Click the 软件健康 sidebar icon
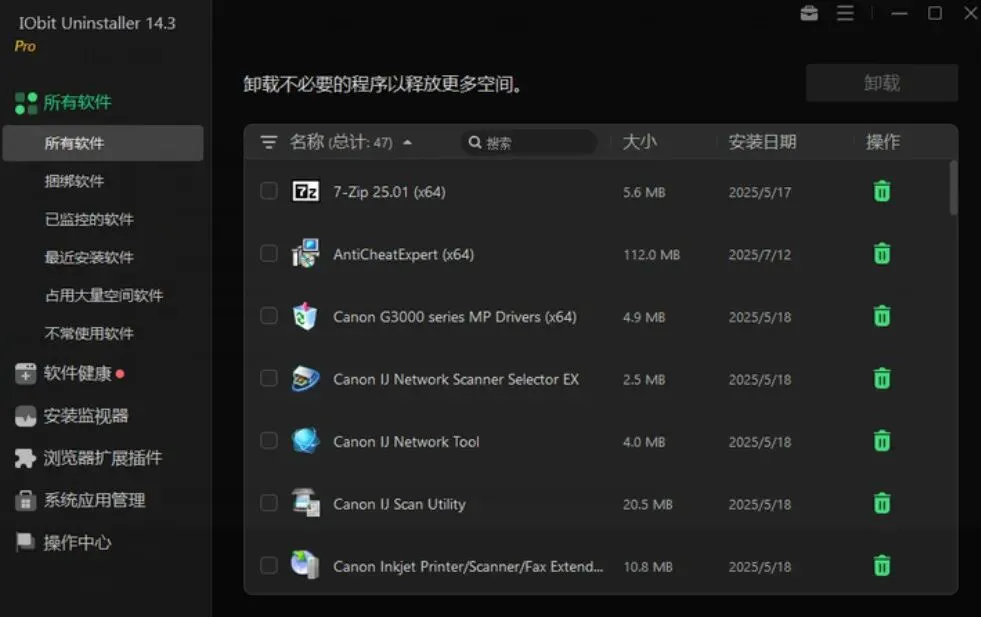Image resolution: width=981 pixels, height=617 pixels. tap(26, 374)
